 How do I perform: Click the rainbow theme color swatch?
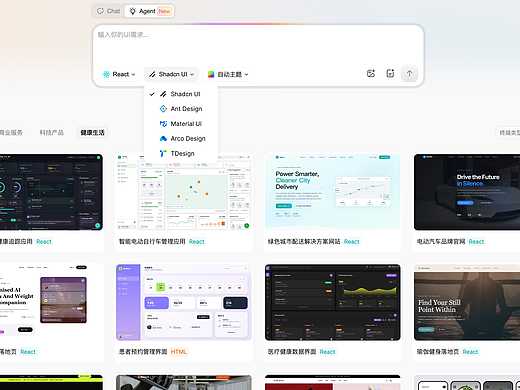211,74
